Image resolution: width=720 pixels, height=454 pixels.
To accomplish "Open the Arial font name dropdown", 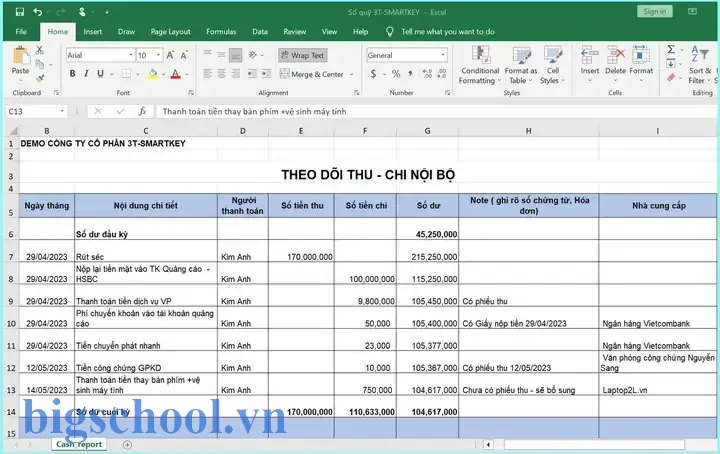I will coord(131,55).
